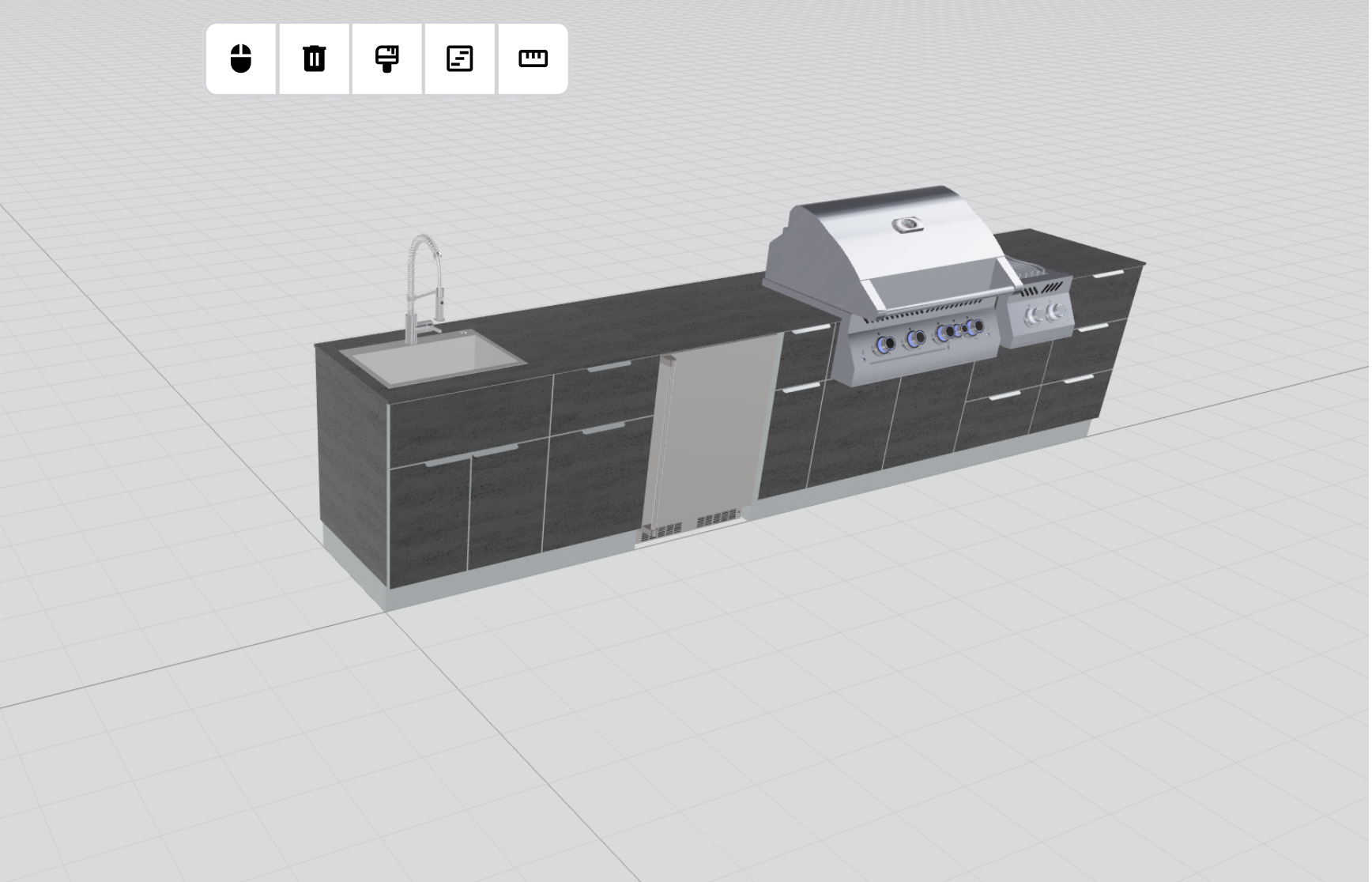Select the sink basin in the scene
Screen dimensions: 1372x882
[431, 360]
